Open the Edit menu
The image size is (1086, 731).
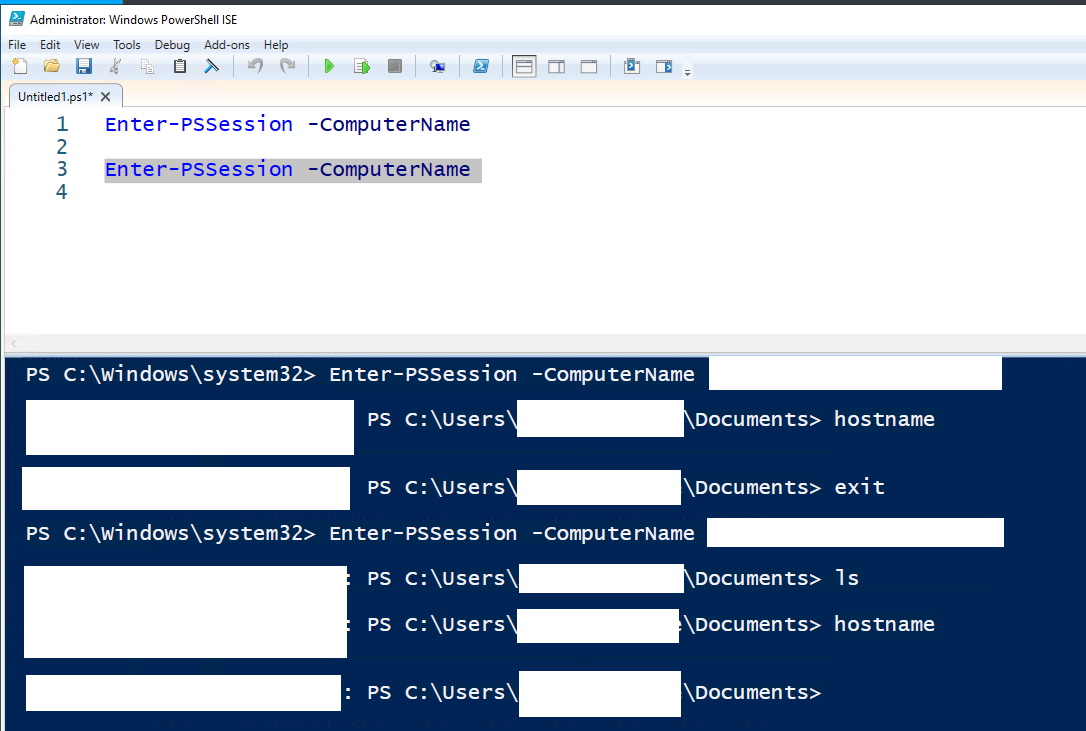[x=50, y=45]
